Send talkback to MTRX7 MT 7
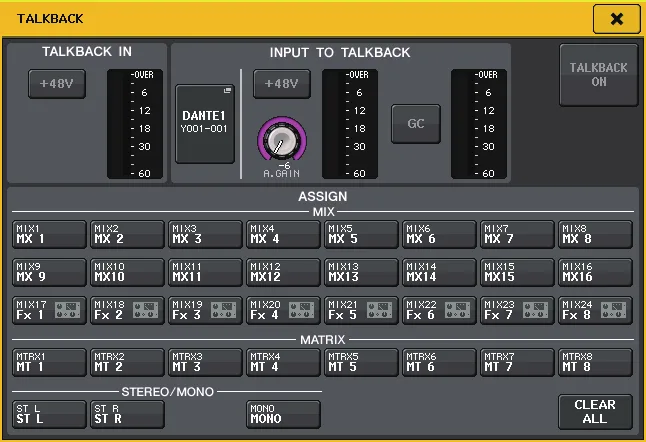This screenshot has width=646, height=442. pyautogui.click(x=517, y=362)
